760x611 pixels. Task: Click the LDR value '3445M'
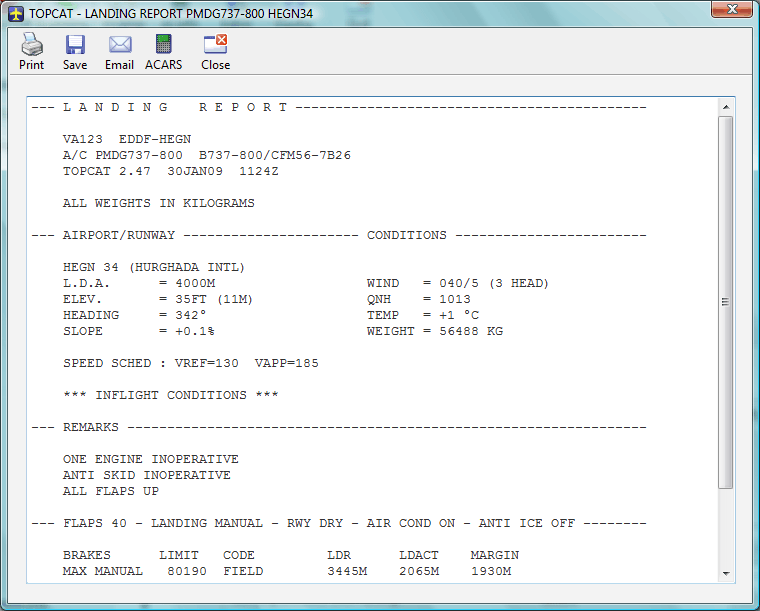pos(347,571)
